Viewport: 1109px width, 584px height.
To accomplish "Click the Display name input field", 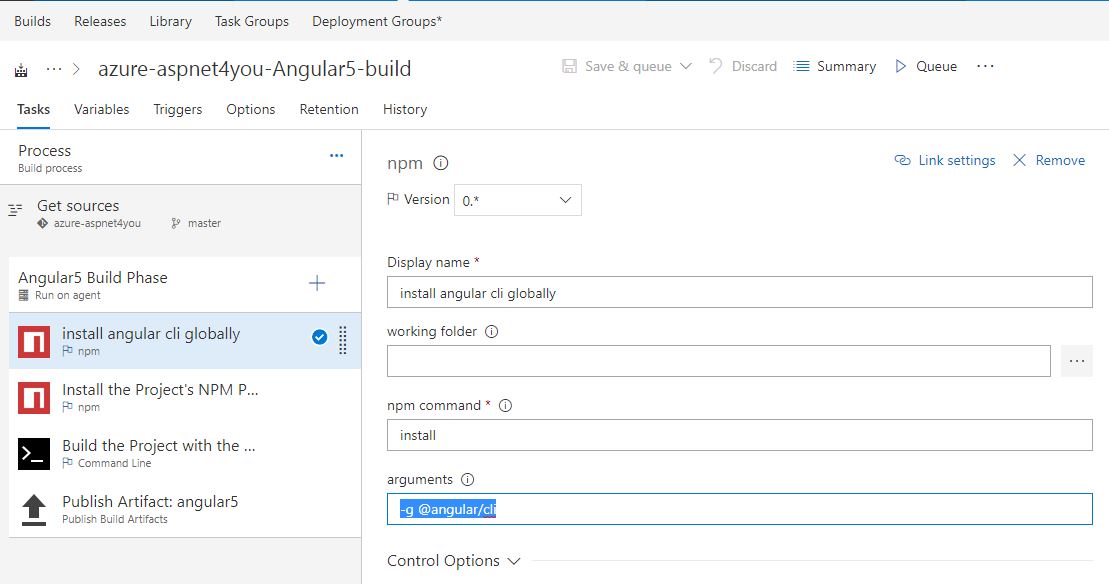I will pos(740,292).
